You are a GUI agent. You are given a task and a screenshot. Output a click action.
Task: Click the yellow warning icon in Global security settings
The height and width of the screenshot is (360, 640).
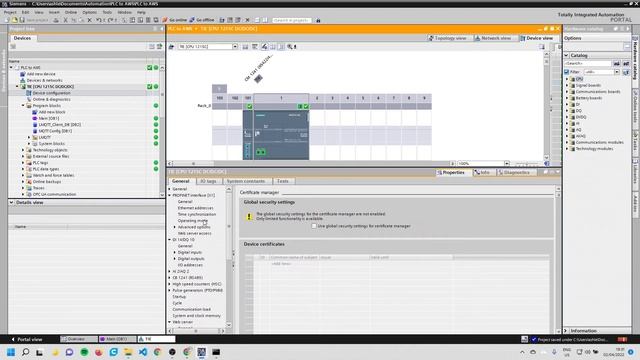click(249, 217)
